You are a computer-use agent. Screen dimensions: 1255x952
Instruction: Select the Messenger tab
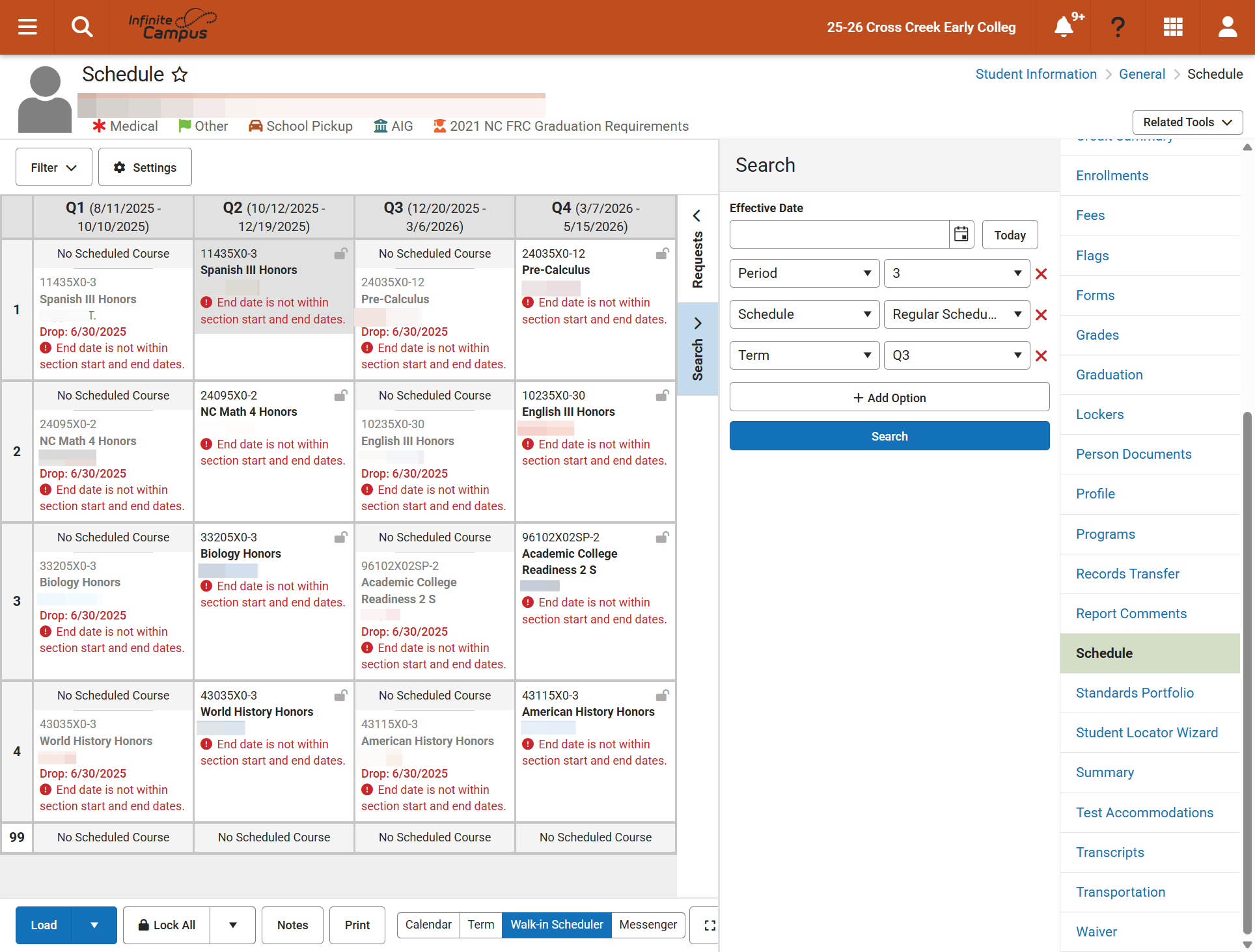[x=648, y=925]
